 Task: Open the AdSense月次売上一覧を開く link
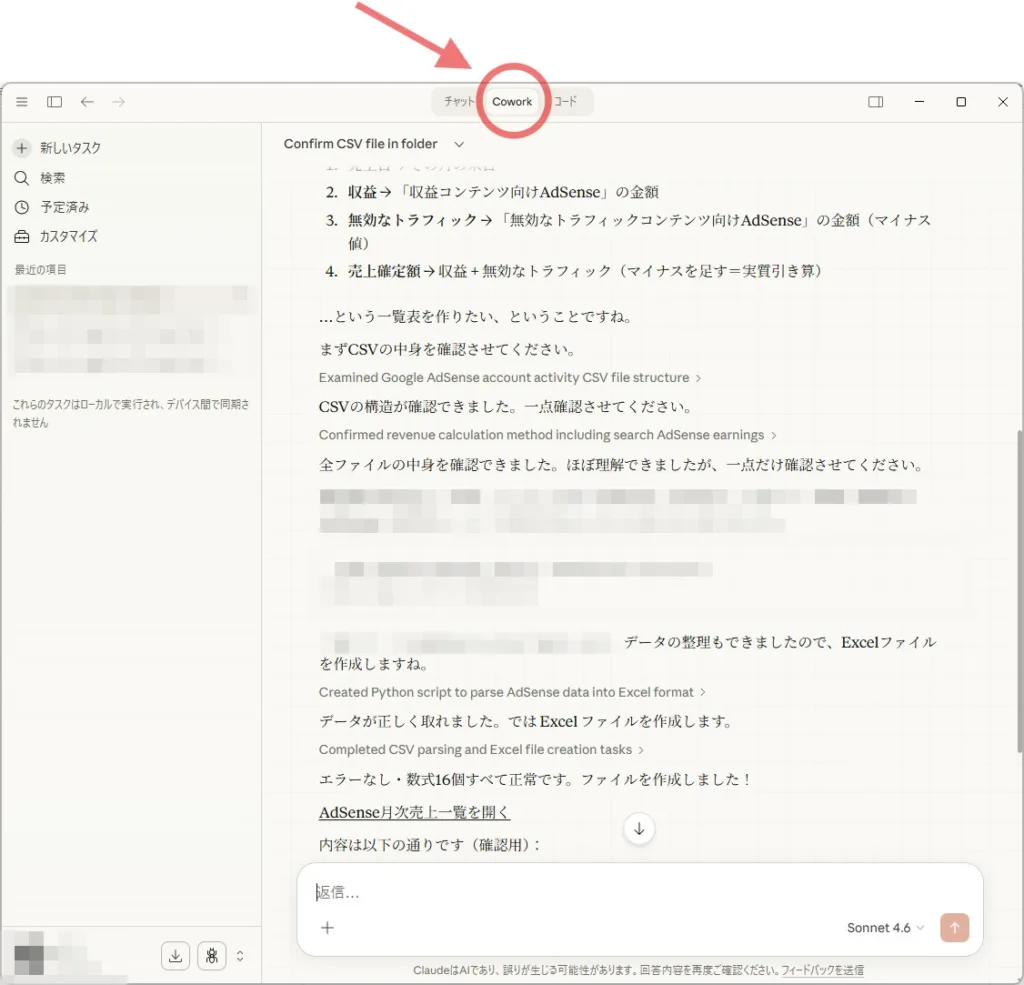coord(414,812)
